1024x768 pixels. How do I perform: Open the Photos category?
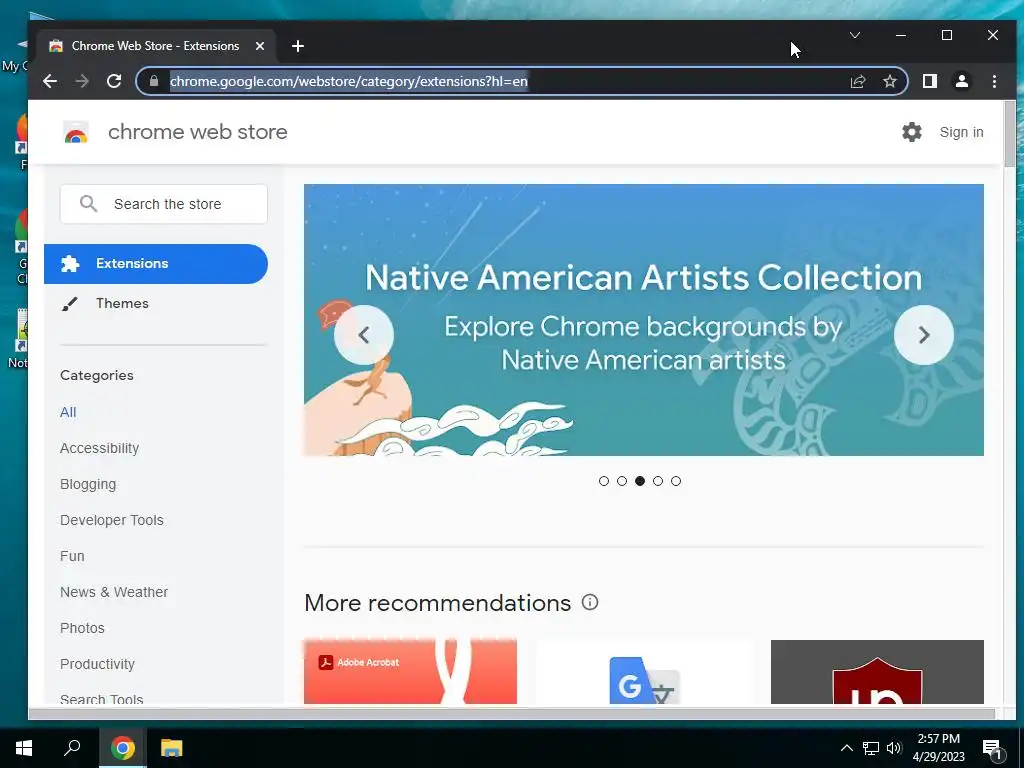[x=82, y=628]
